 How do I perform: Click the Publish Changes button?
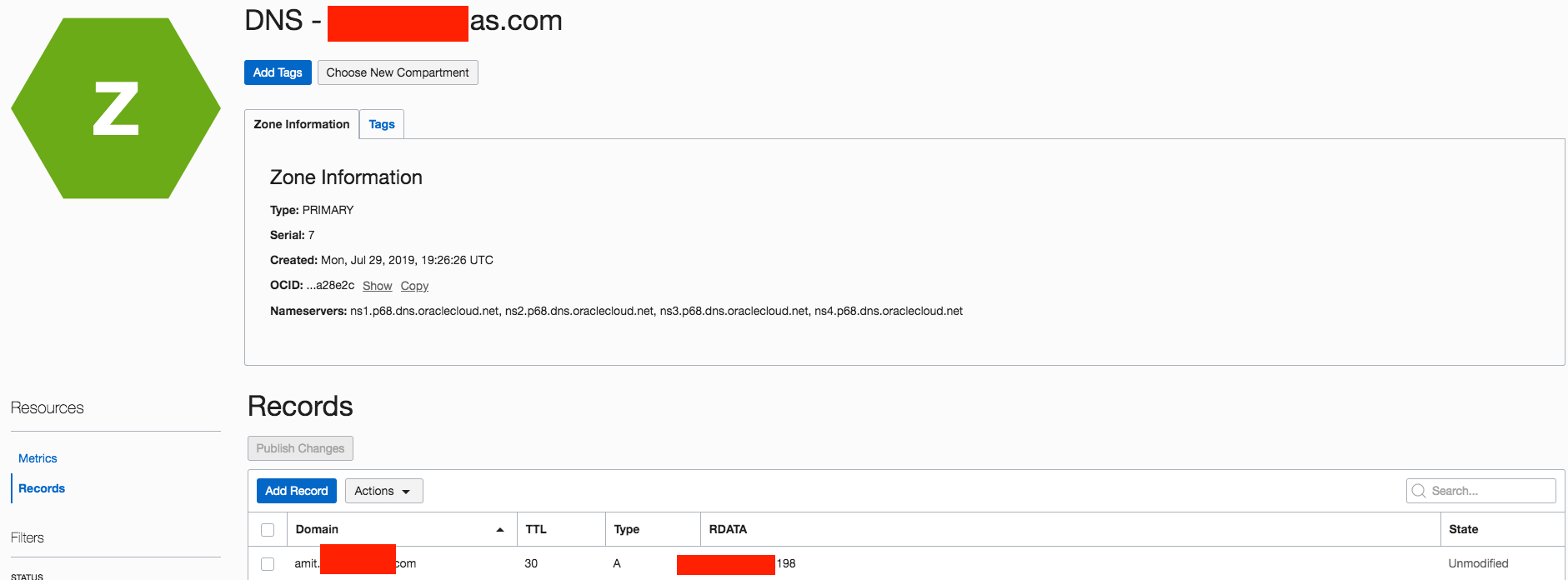300,448
